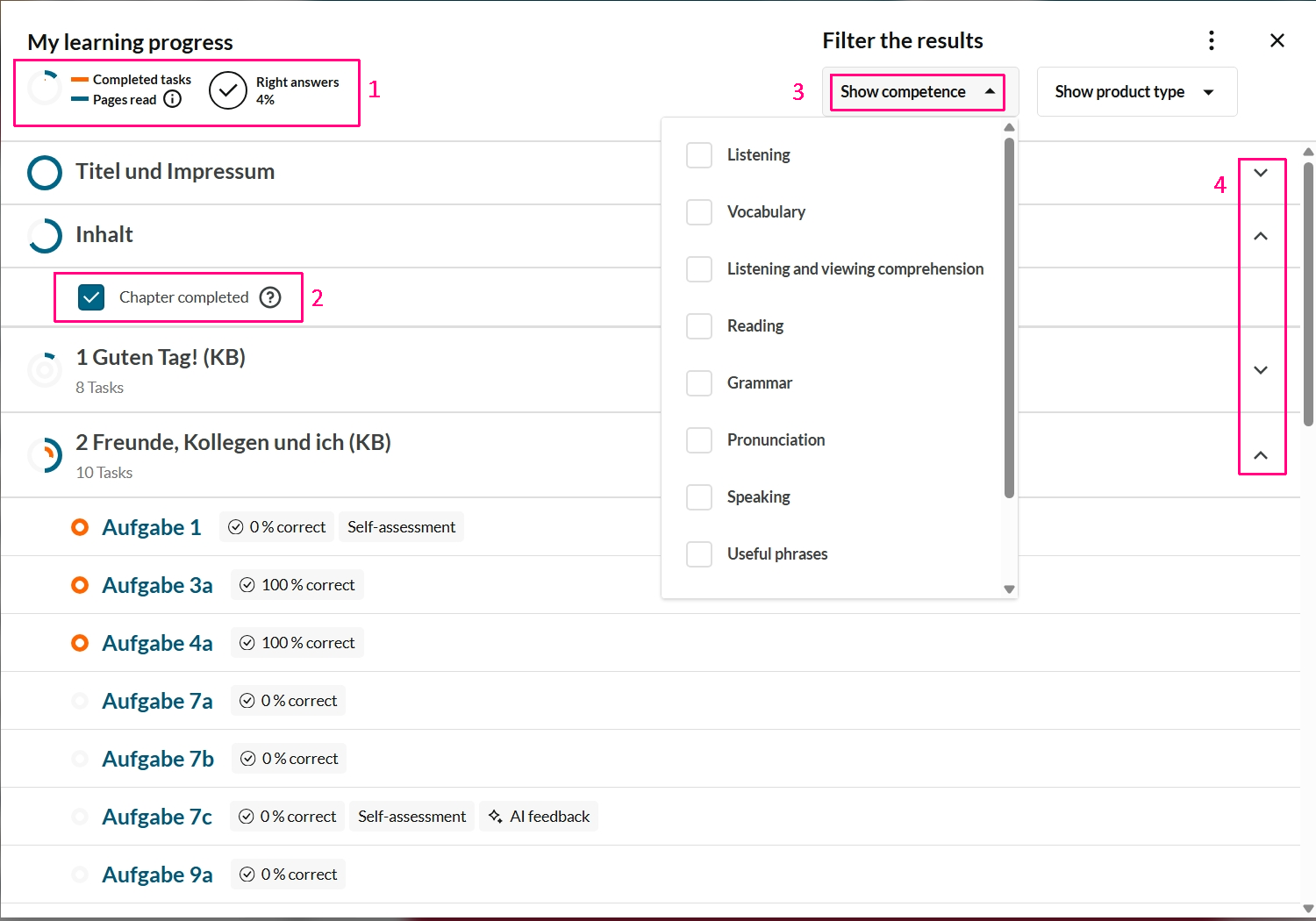
Task: Click the competence list scrollbar thumb
Action: point(1009,316)
